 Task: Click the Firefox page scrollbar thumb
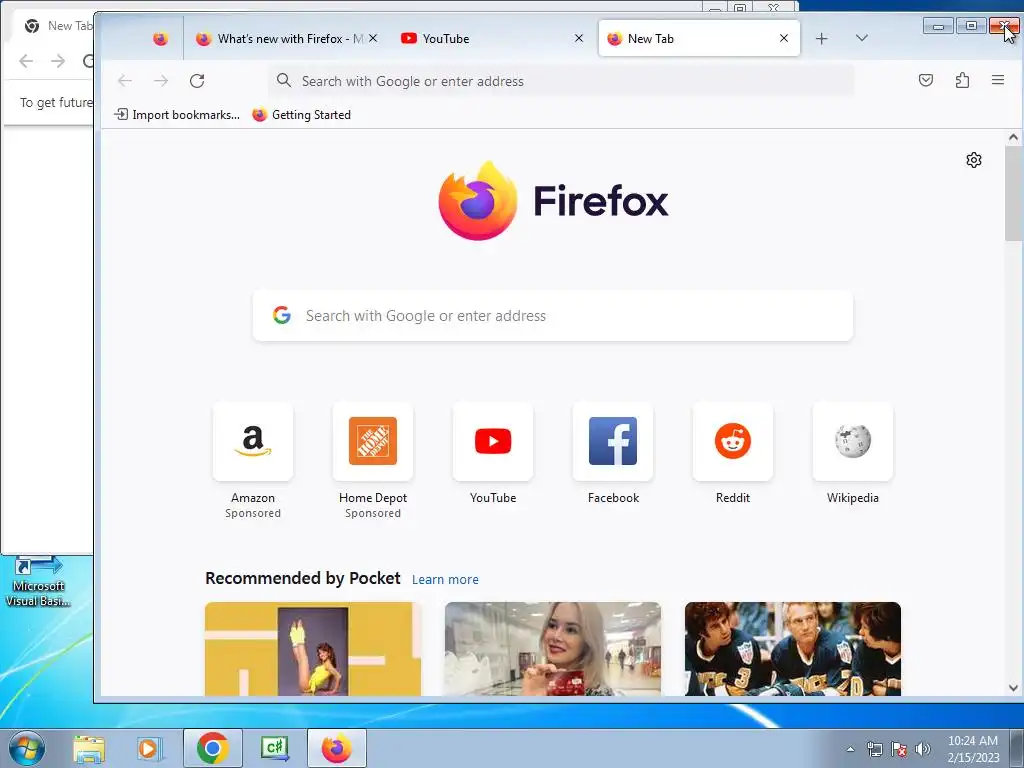[x=1013, y=193]
